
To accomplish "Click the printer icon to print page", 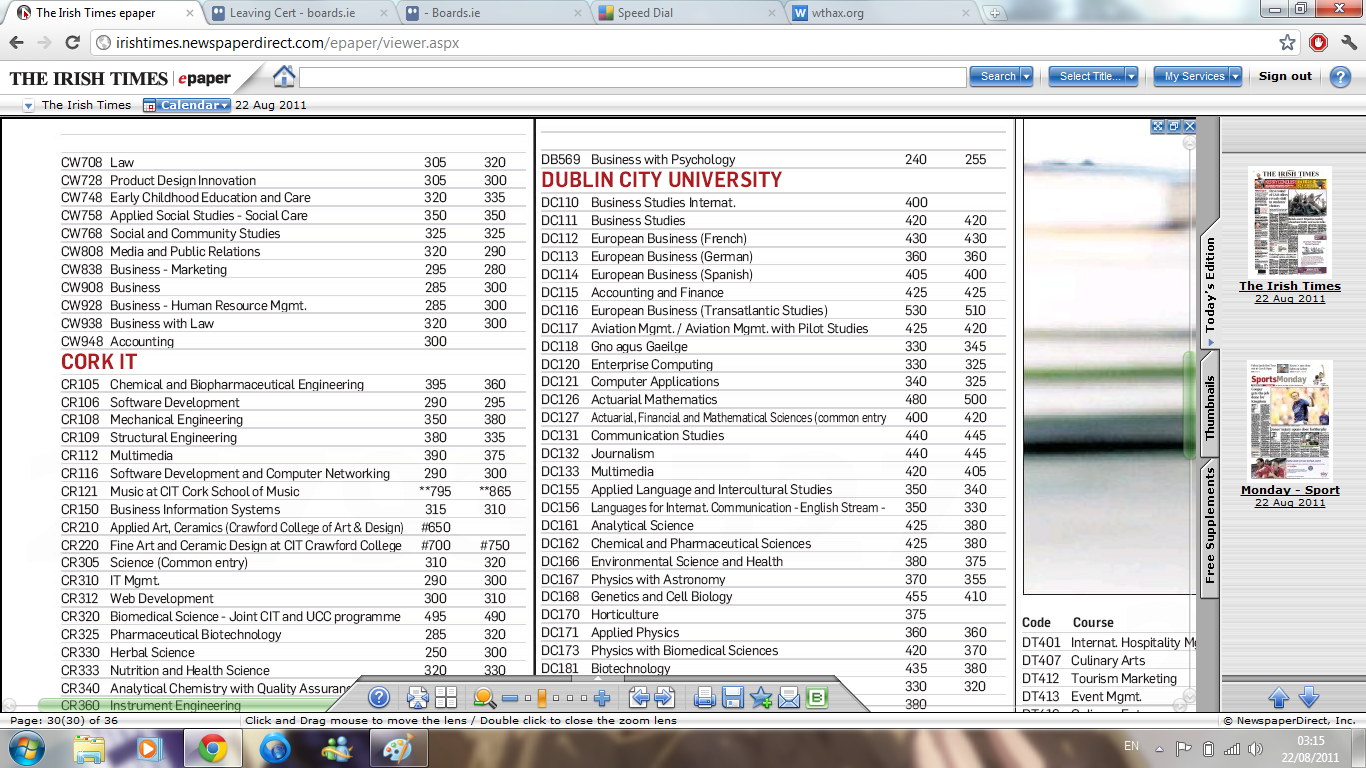I will 705,698.
